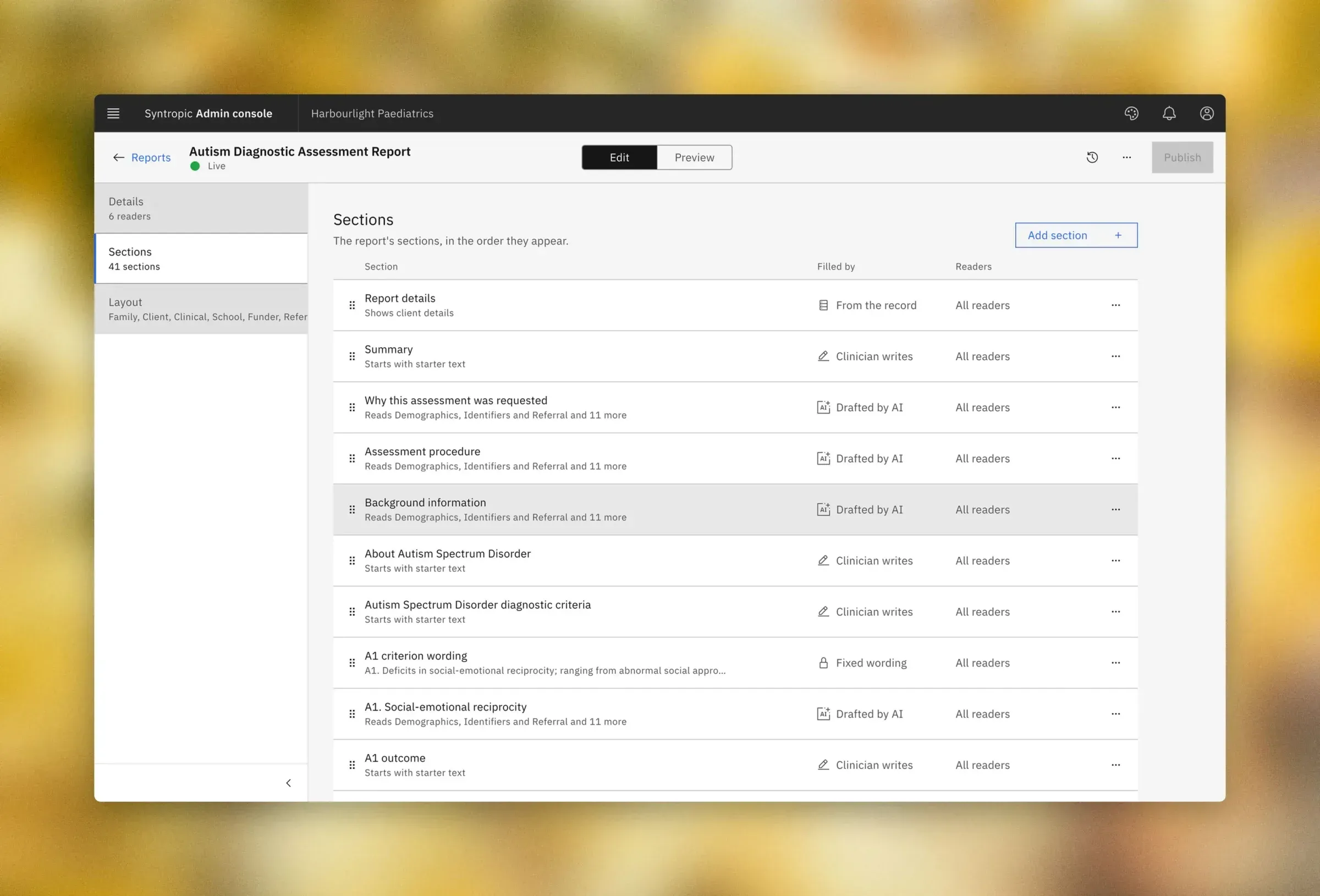Click the Fixed wording lock icon
Image resolution: width=1320 pixels, height=896 pixels.
pyautogui.click(x=823, y=663)
